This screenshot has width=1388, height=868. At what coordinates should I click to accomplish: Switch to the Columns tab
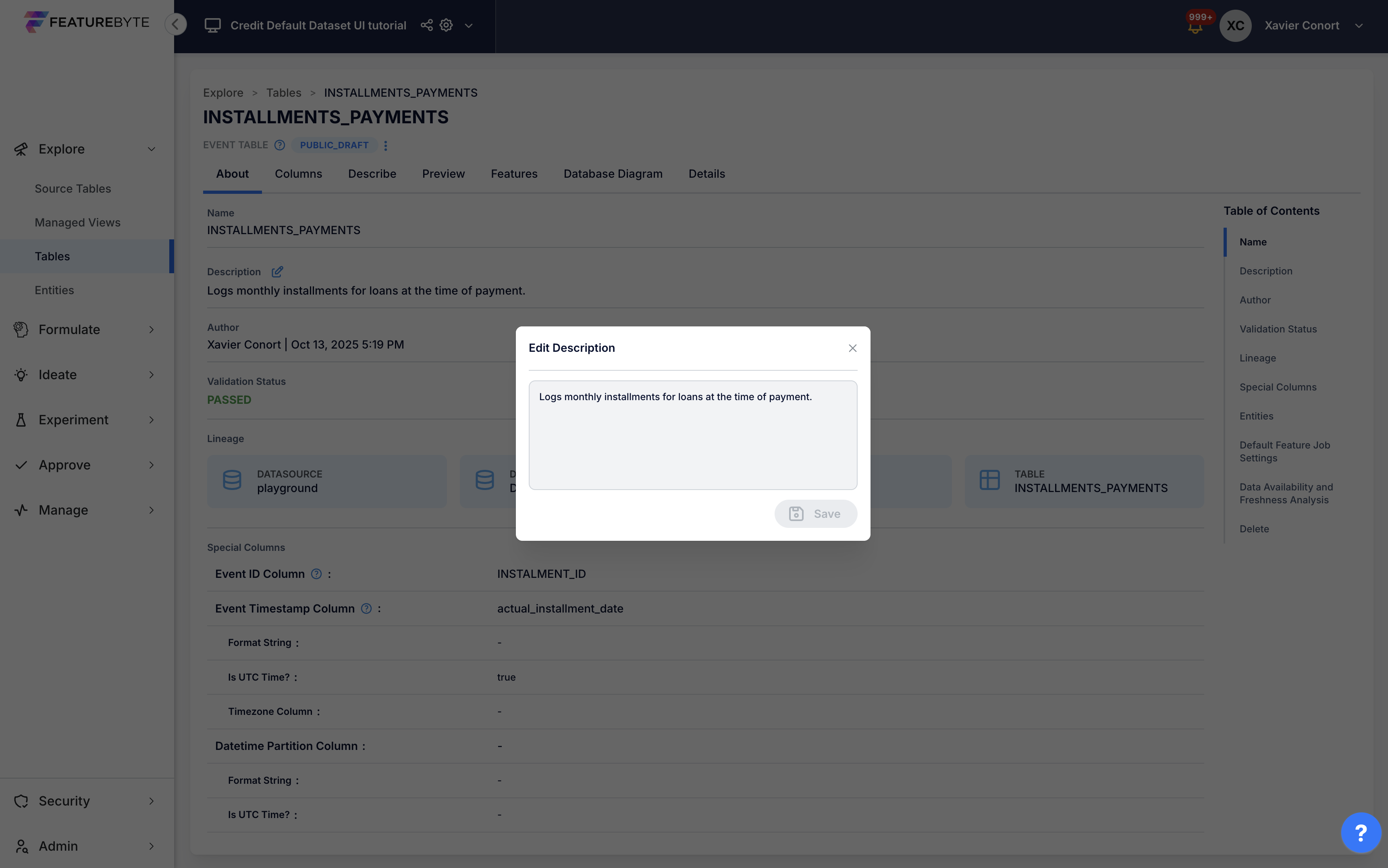[298, 174]
